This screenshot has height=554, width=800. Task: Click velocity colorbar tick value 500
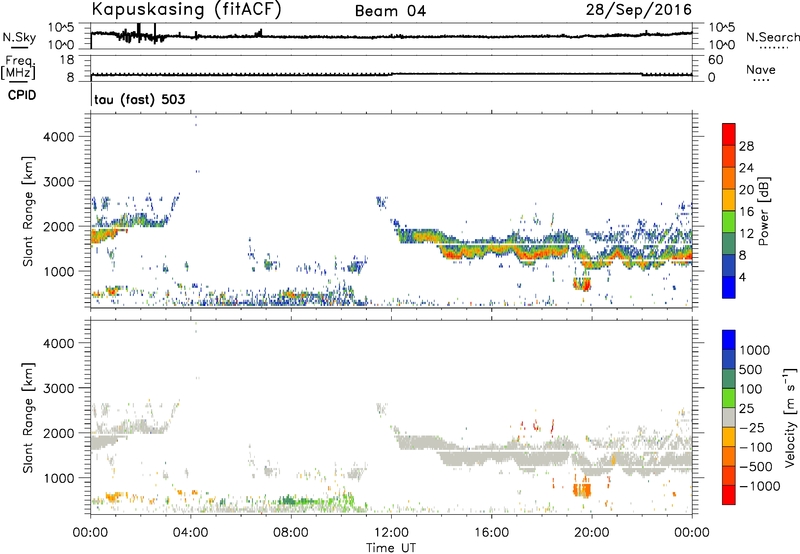click(751, 370)
